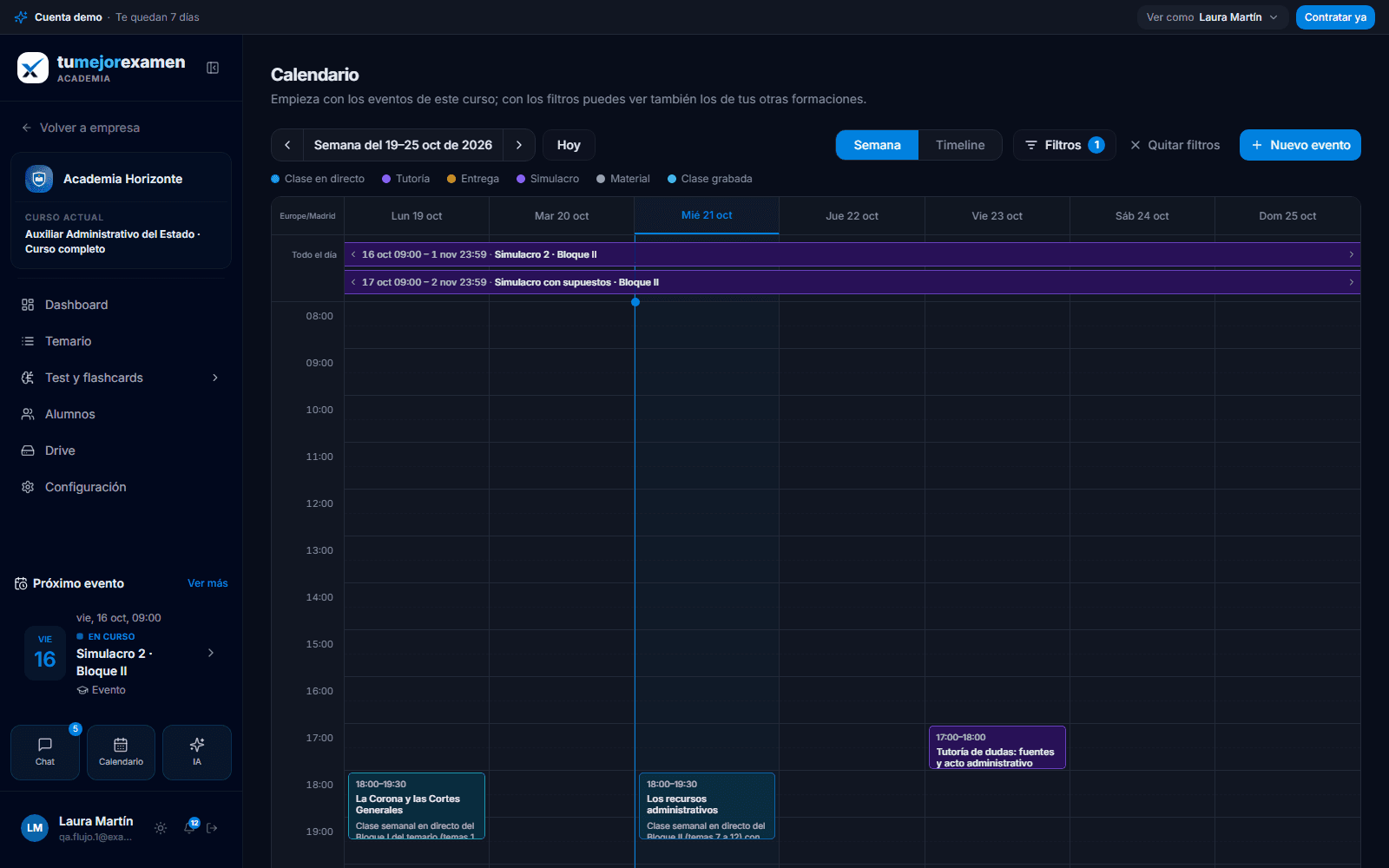1389x868 pixels.
Task: Click the LM user avatar
Action: (x=35, y=828)
